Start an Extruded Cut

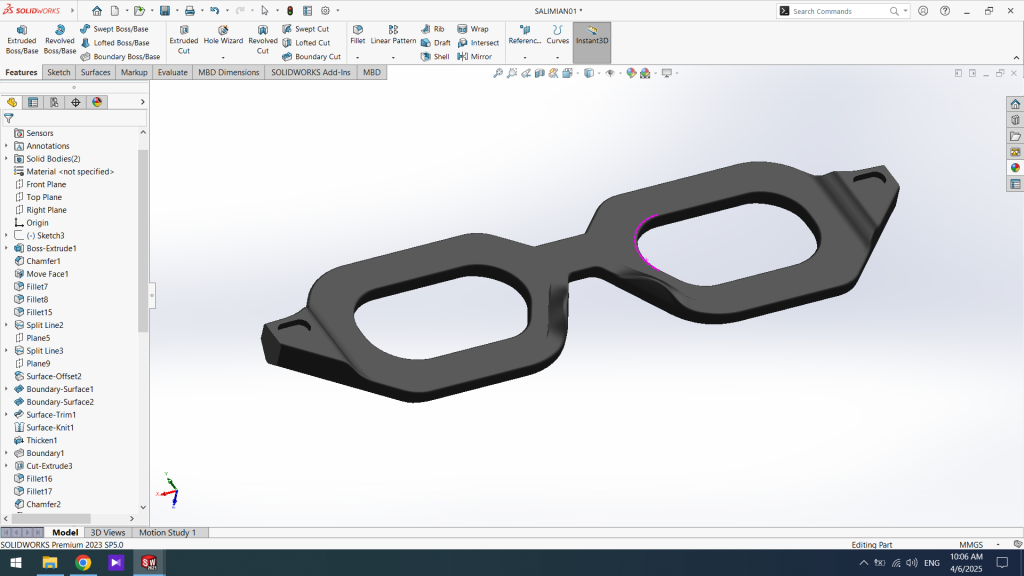click(184, 40)
